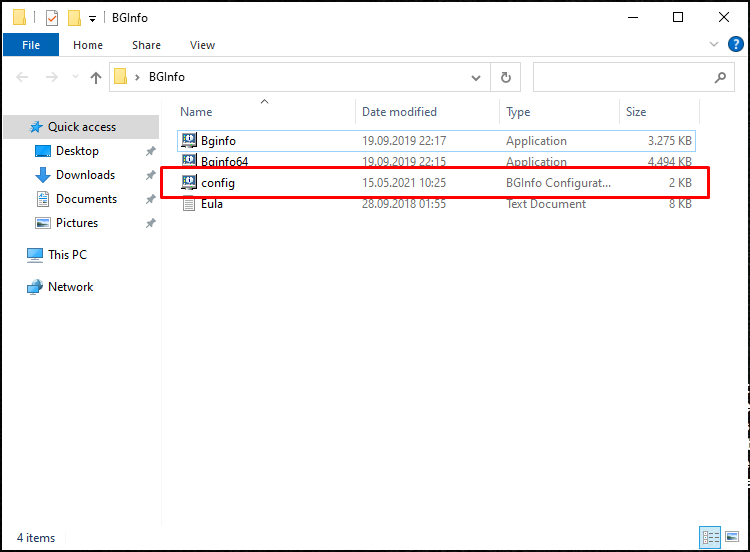Screen dimensions: 750x552
Task: Select the Bginfo application file
Action: (436, 141)
